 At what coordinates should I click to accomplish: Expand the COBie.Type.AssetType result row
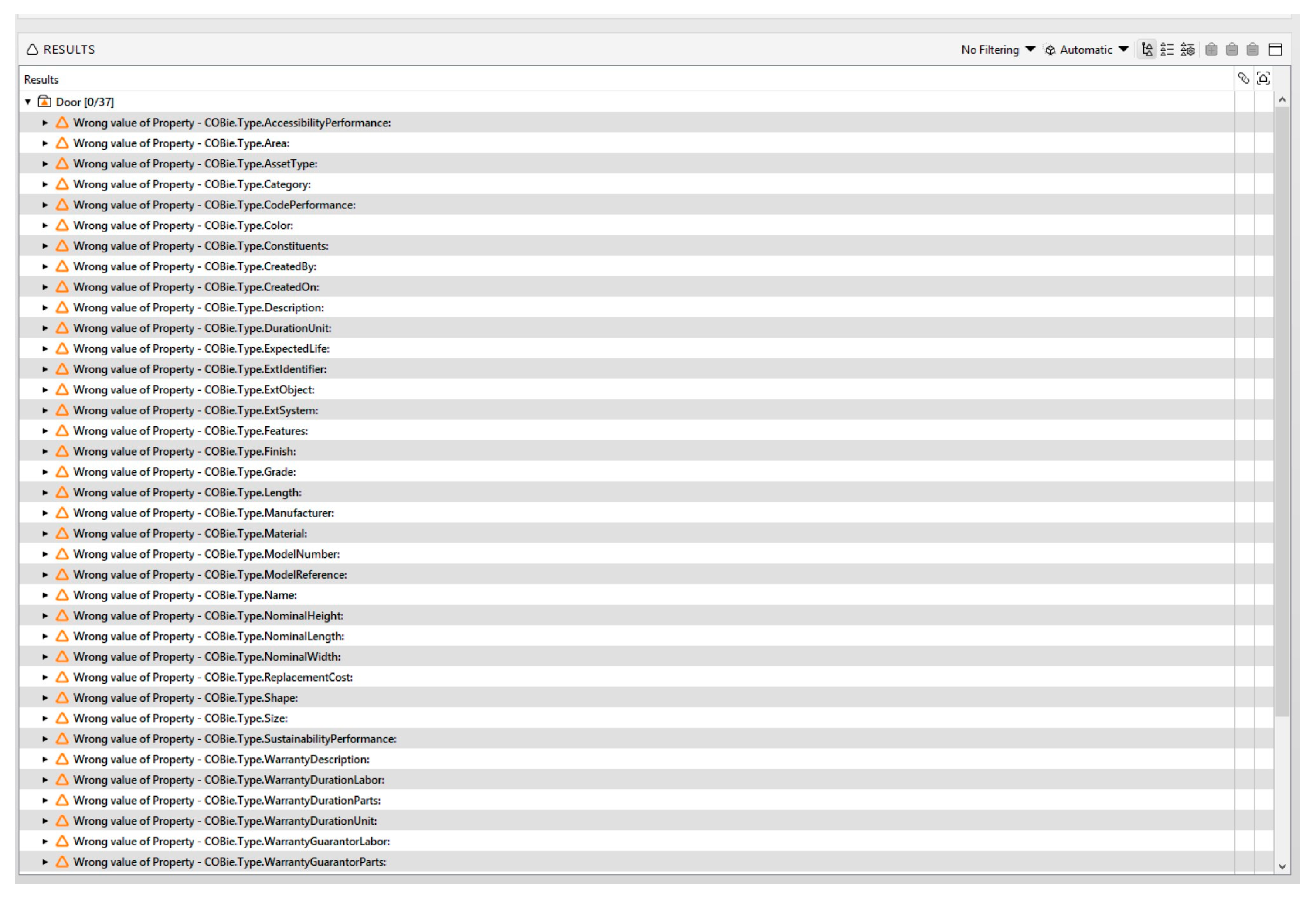45,164
